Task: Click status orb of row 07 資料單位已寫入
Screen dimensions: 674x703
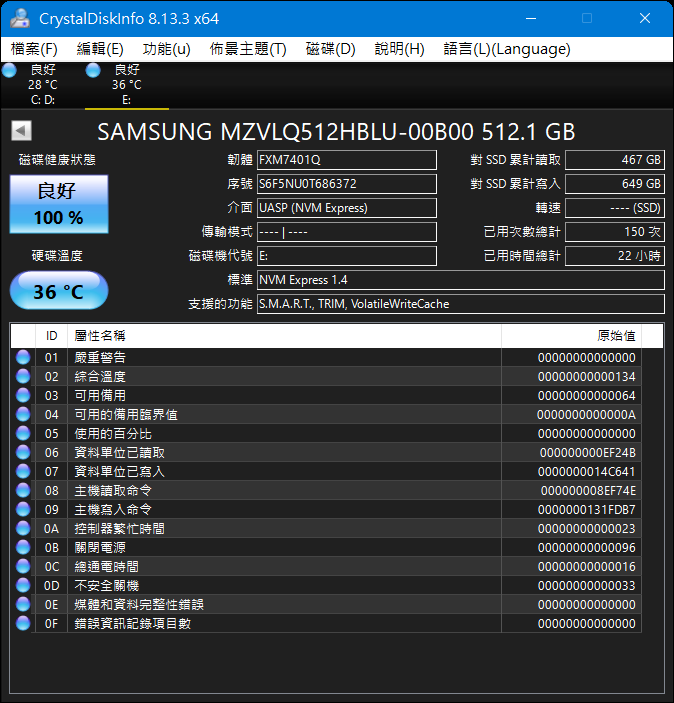Action: pyautogui.click(x=23, y=471)
